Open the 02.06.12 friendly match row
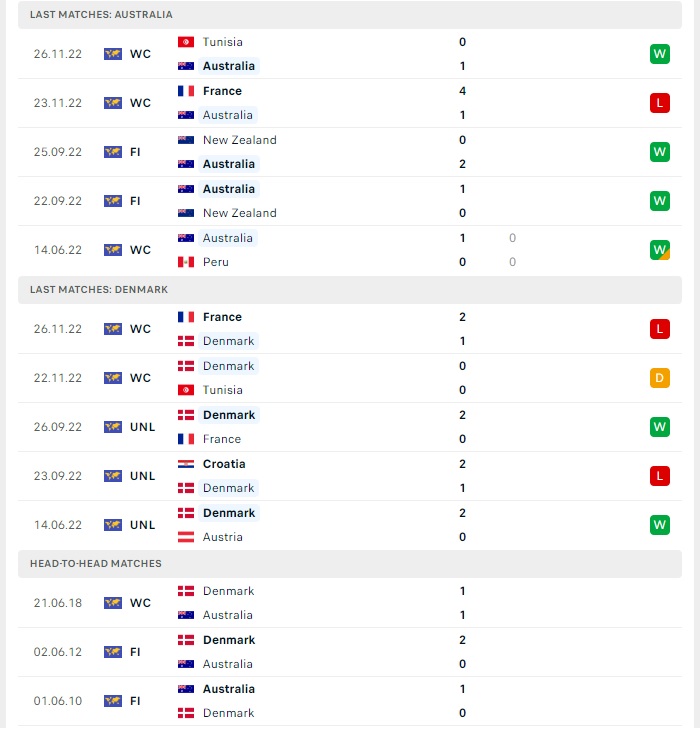The width and height of the screenshot is (700, 729). click(x=350, y=652)
